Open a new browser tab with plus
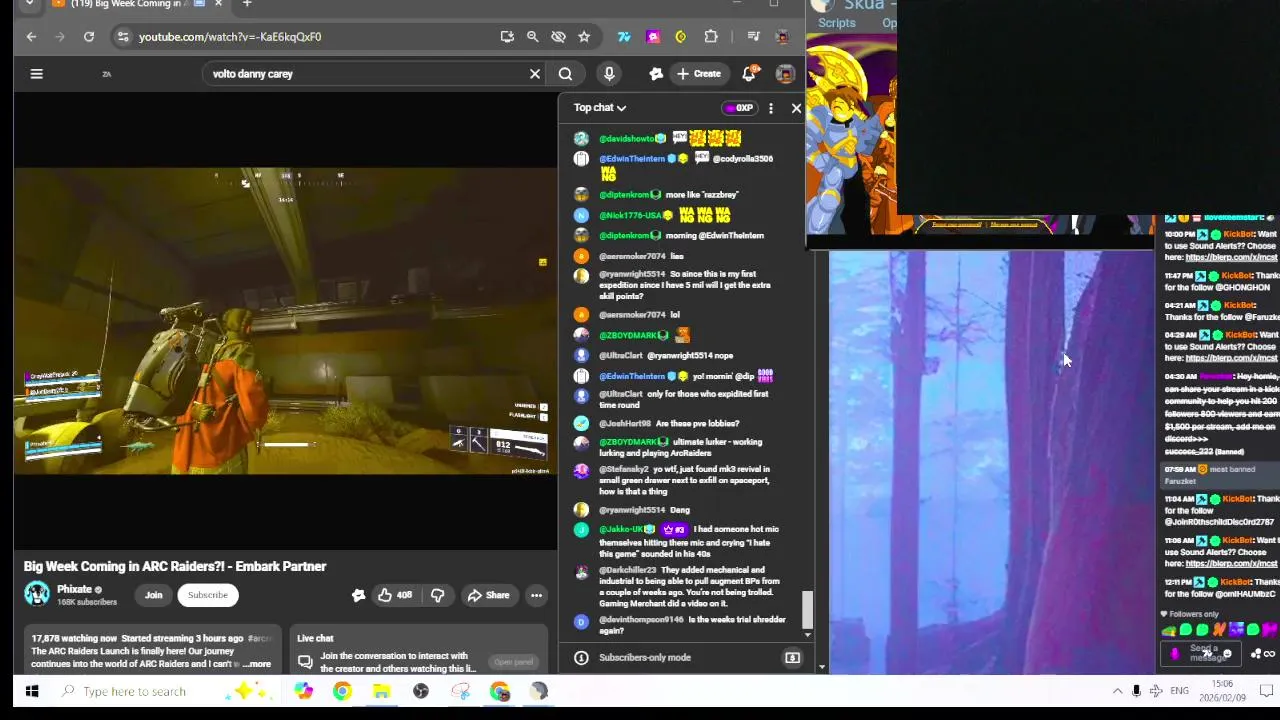The width and height of the screenshot is (1280, 720). pyautogui.click(x=247, y=4)
